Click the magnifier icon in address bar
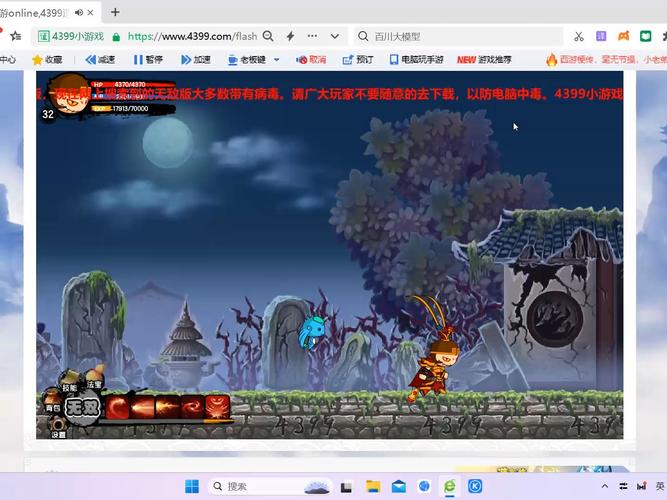This screenshot has width=667, height=500. pos(268,36)
